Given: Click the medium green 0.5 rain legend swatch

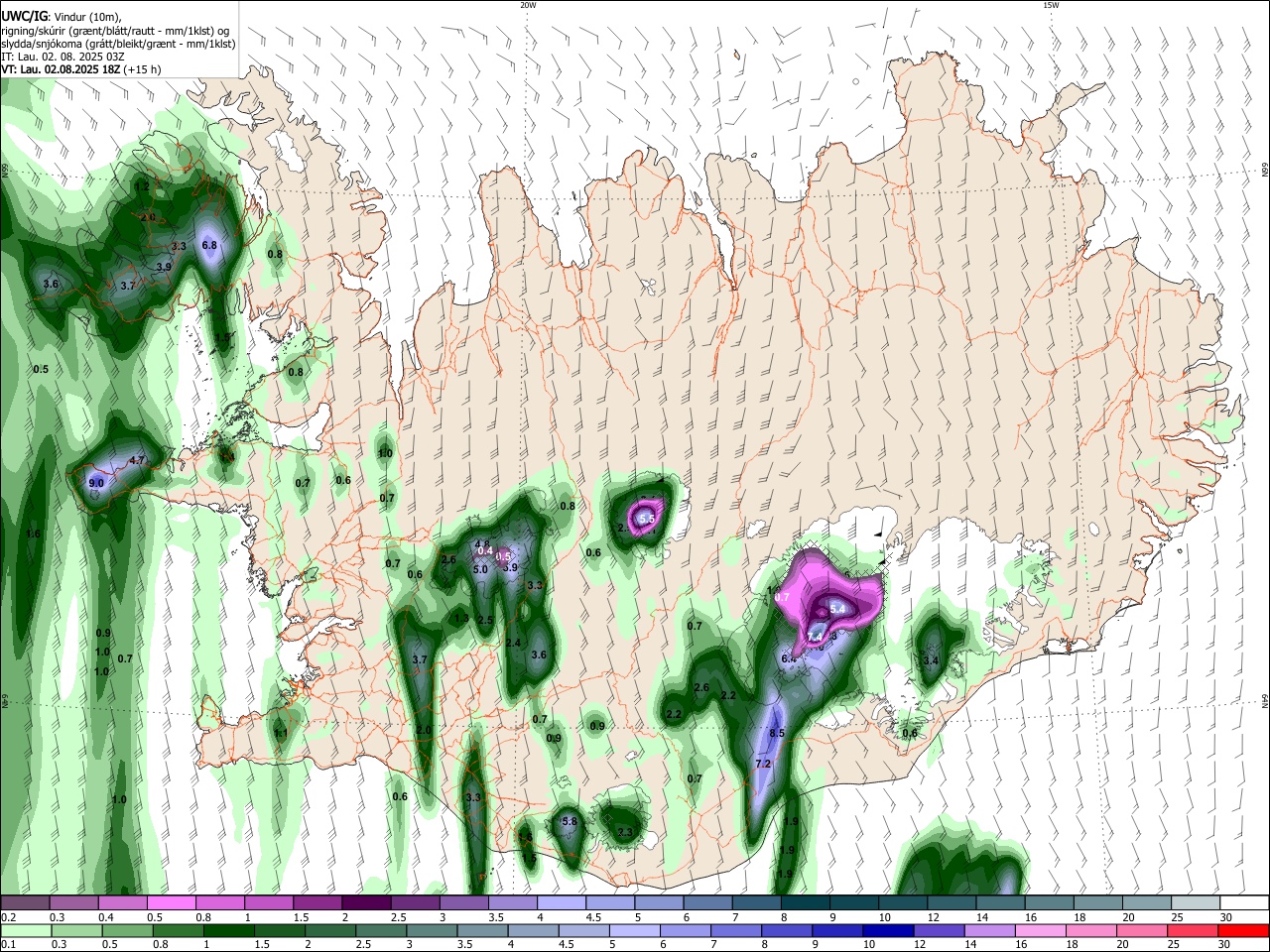Looking at the screenshot, I should pyautogui.click(x=127, y=930).
